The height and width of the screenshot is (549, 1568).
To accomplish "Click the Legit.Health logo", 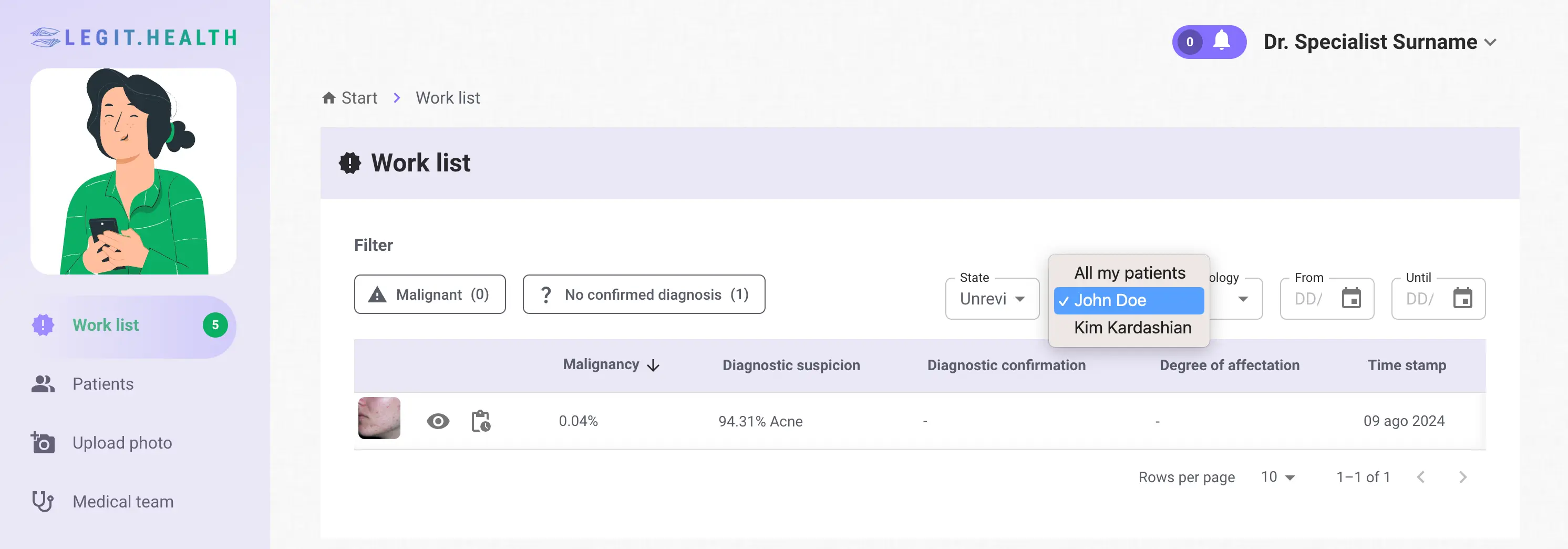I will pos(133,38).
